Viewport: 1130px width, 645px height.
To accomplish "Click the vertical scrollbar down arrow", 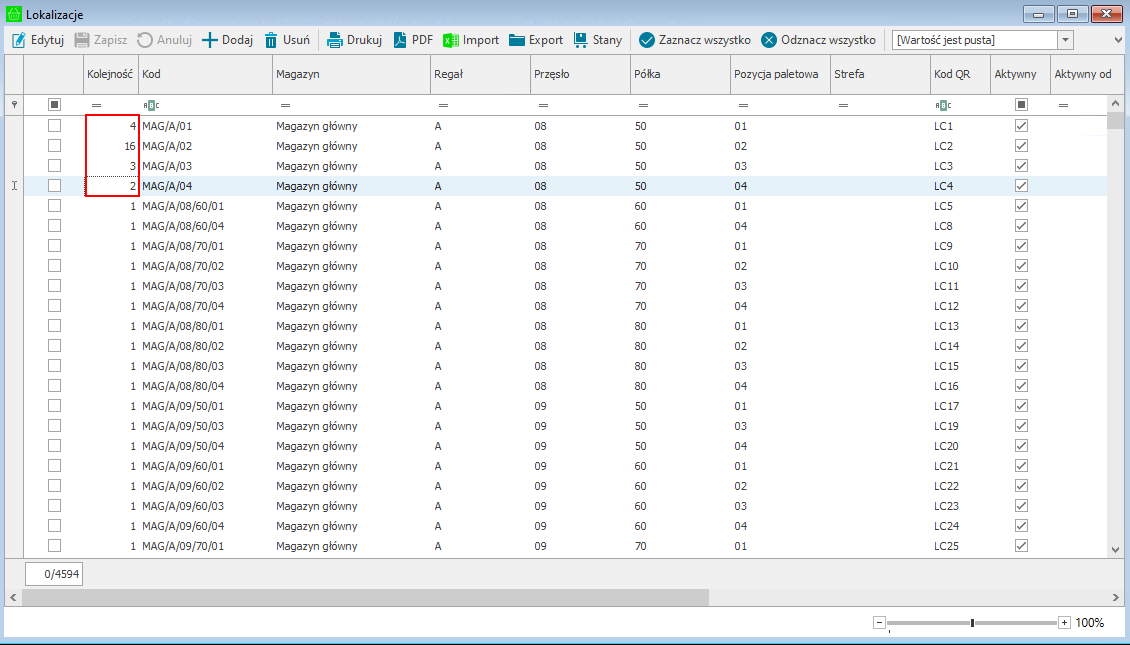I will click(1115, 549).
